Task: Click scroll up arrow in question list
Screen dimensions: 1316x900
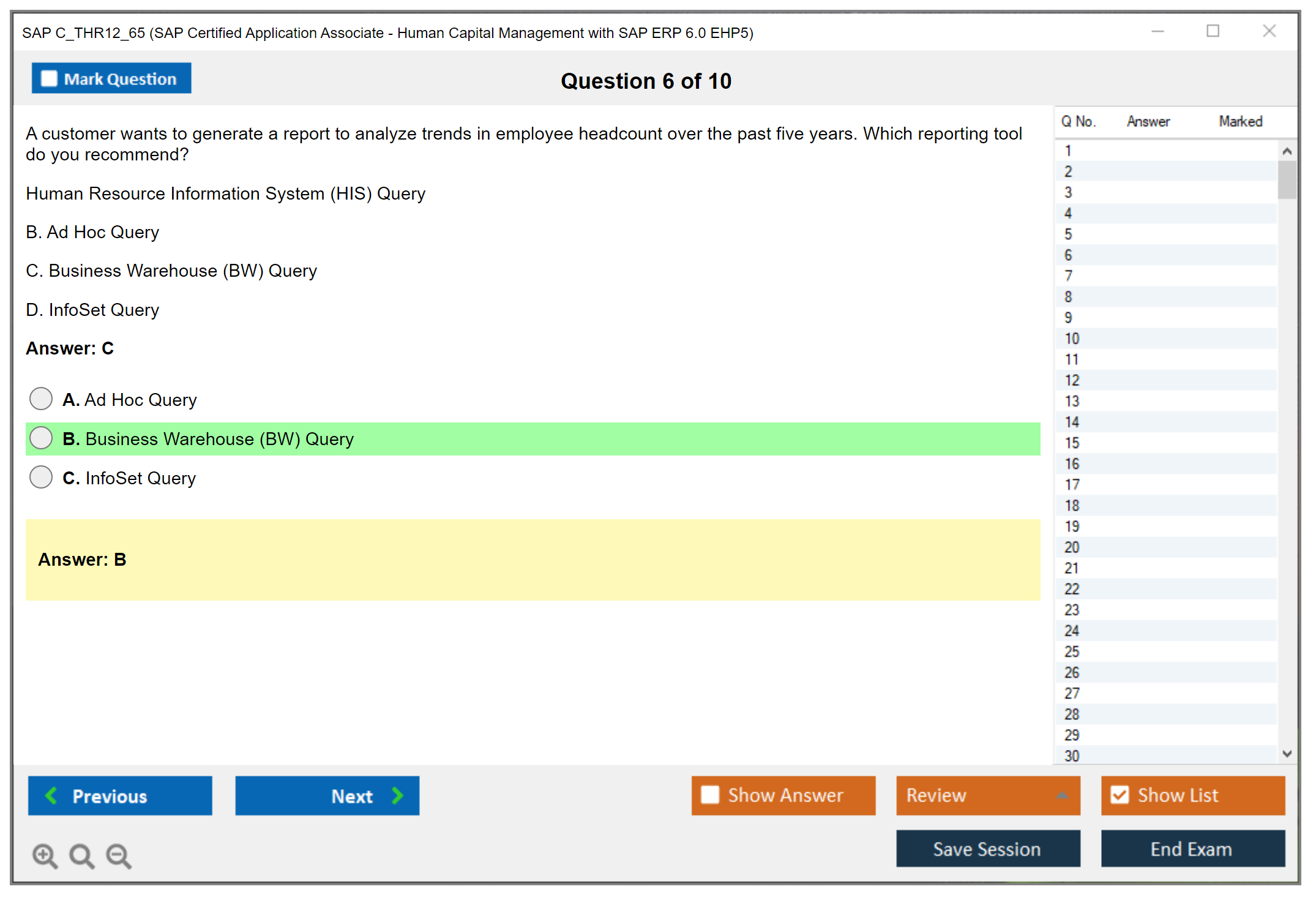Action: tap(1287, 151)
